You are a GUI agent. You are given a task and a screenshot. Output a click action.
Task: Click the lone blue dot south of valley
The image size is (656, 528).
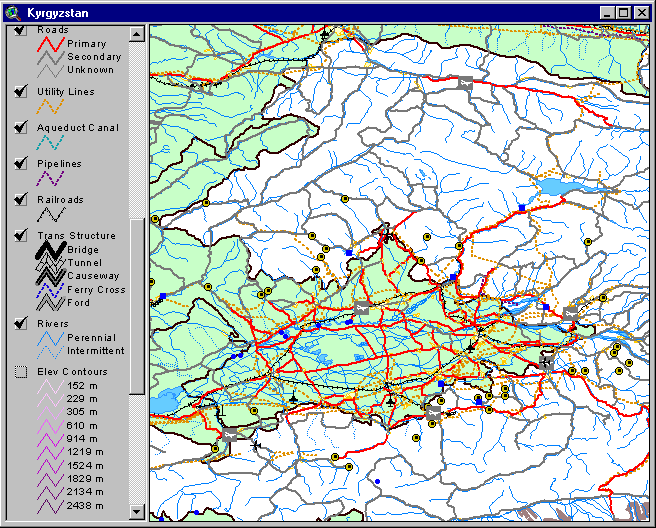coord(377,482)
